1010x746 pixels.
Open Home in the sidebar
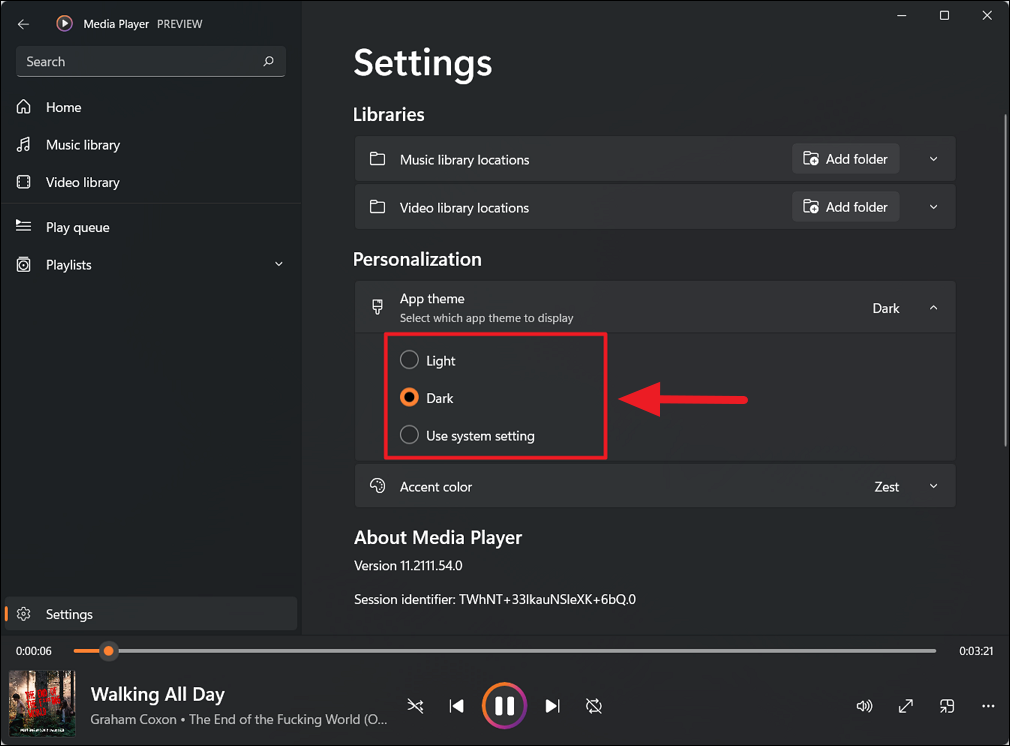point(150,107)
